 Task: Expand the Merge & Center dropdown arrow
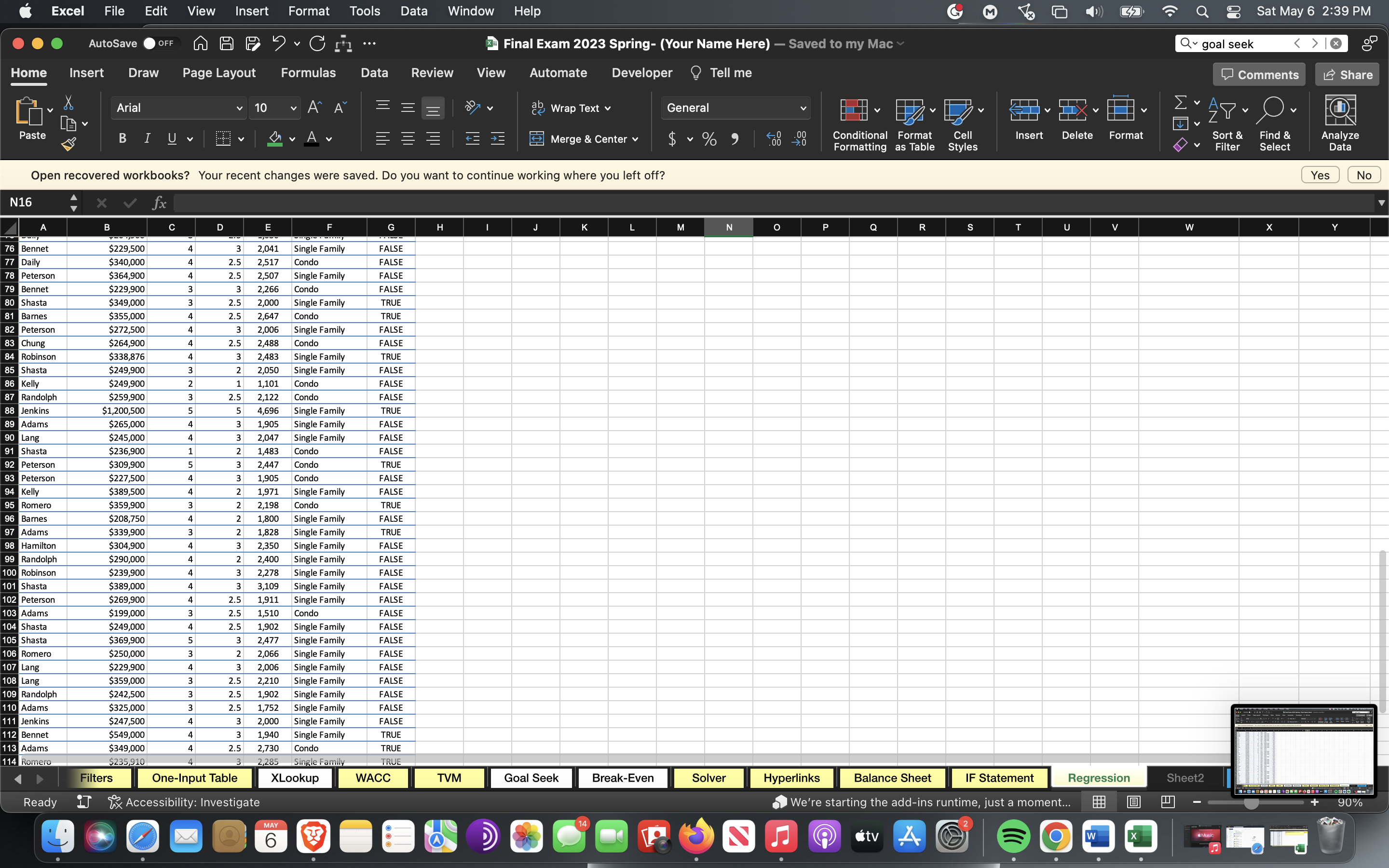pyautogui.click(x=635, y=139)
